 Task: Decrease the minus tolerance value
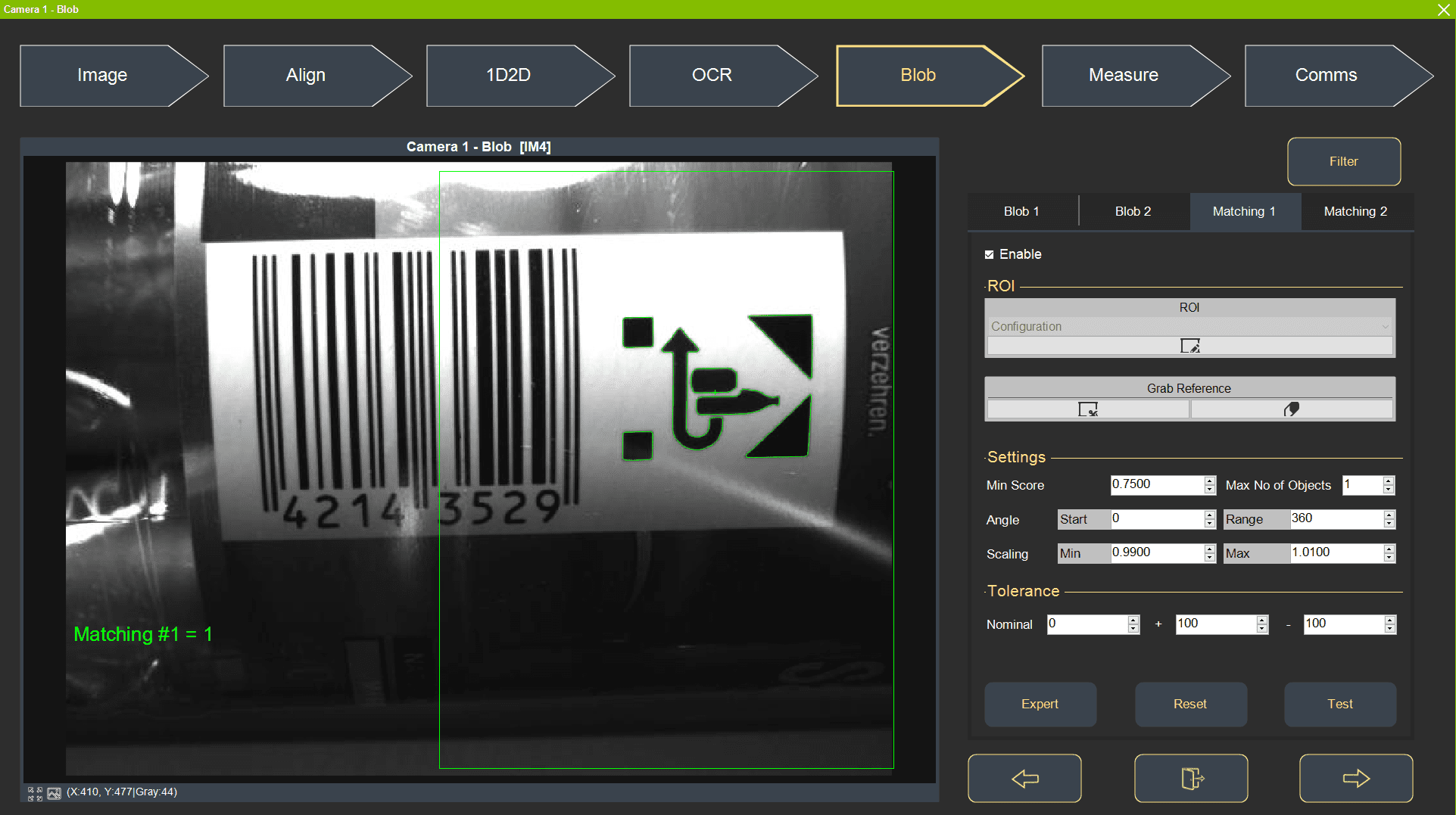pyautogui.click(x=1389, y=629)
